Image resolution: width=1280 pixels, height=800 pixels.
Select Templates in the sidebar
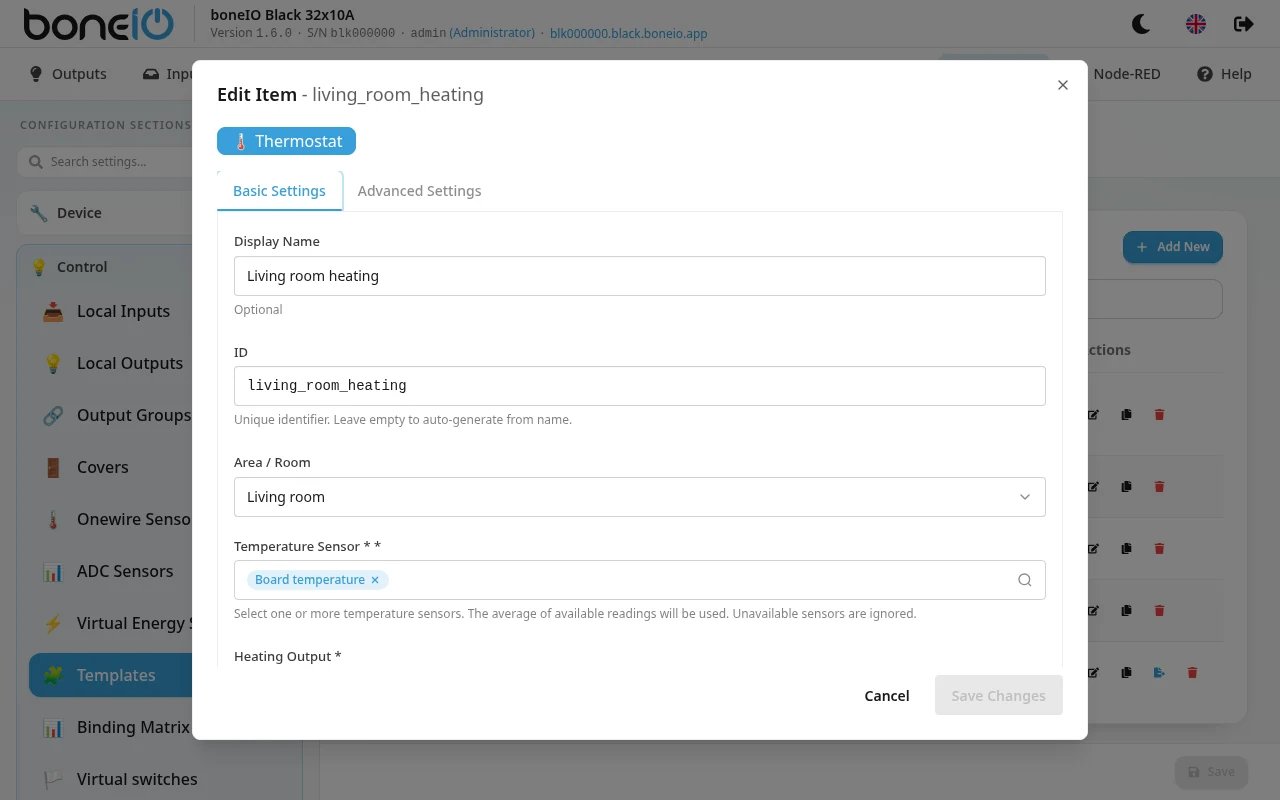pyautogui.click(x=110, y=675)
